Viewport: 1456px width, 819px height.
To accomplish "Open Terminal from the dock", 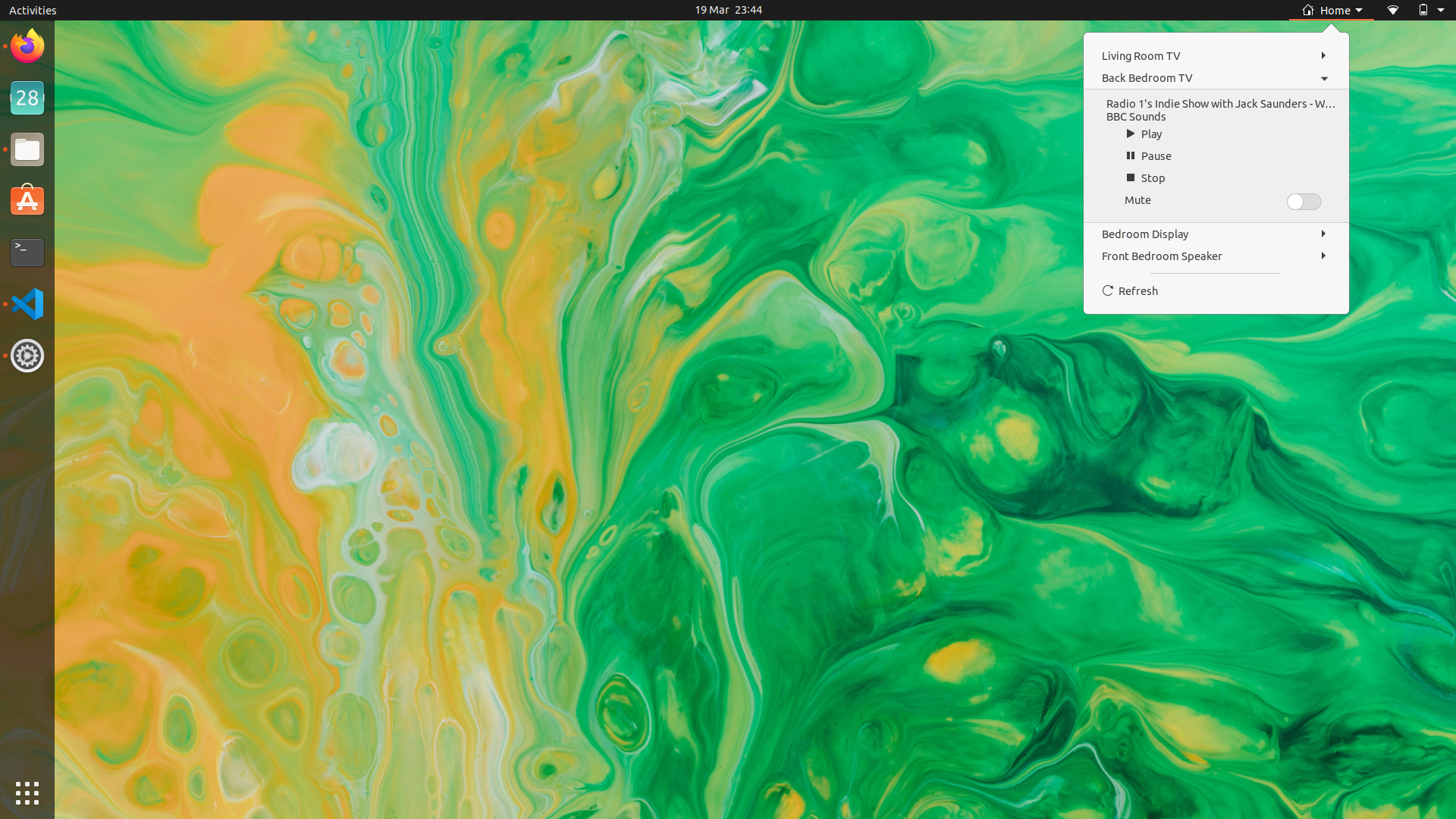I will [x=27, y=253].
